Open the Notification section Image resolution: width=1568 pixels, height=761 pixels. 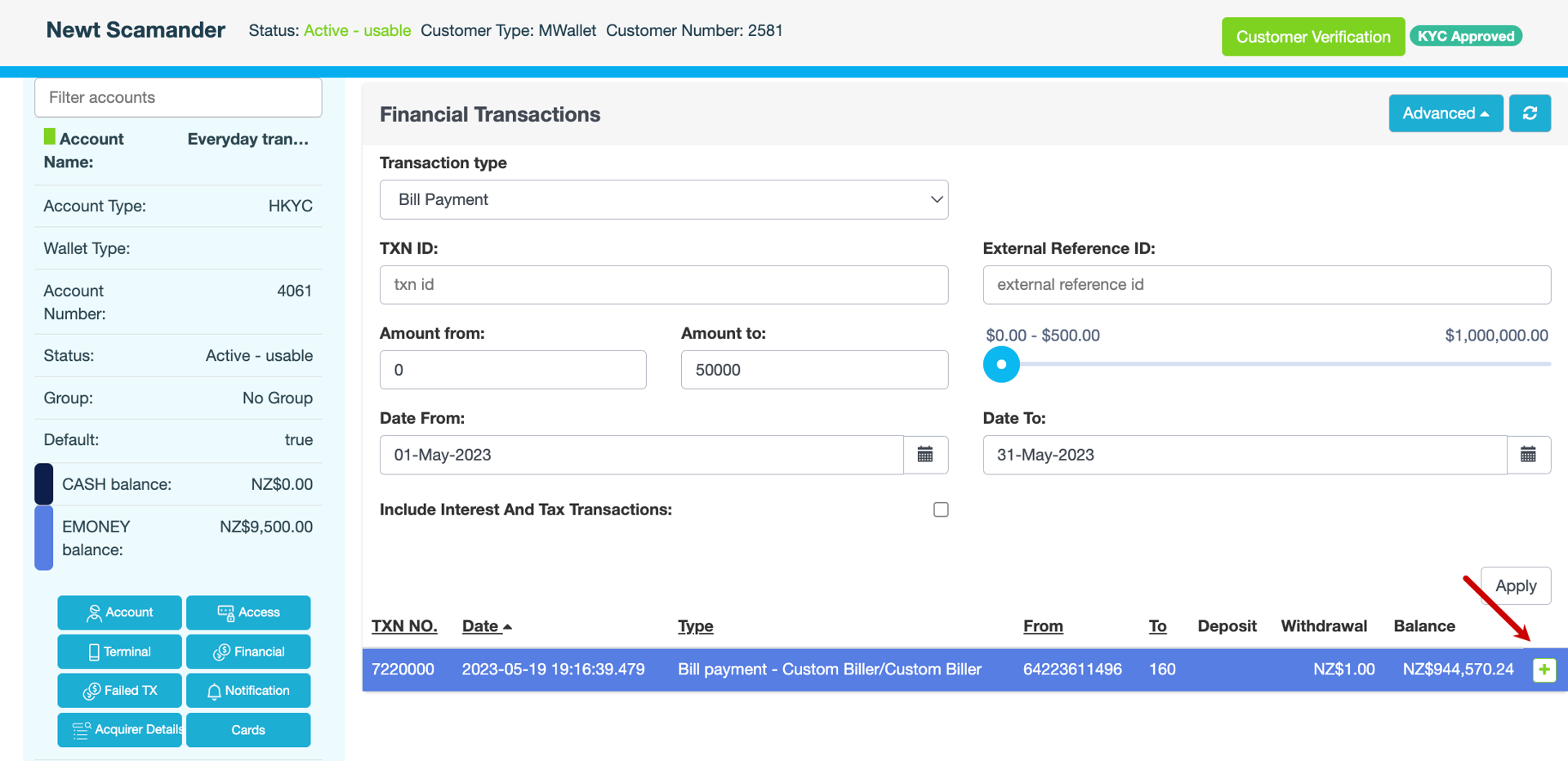tap(248, 691)
